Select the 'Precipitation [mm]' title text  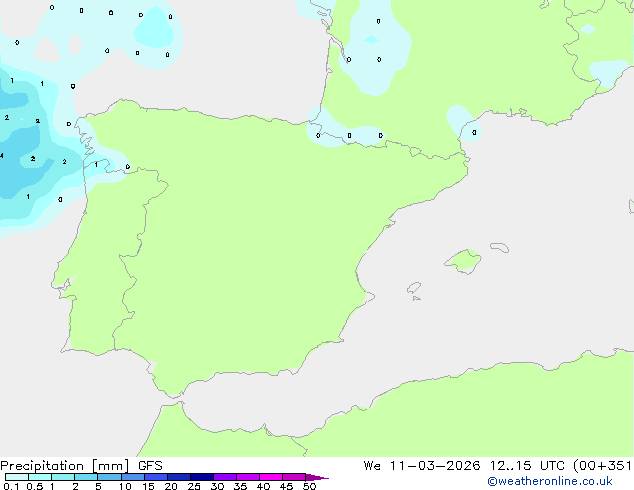tap(65, 466)
